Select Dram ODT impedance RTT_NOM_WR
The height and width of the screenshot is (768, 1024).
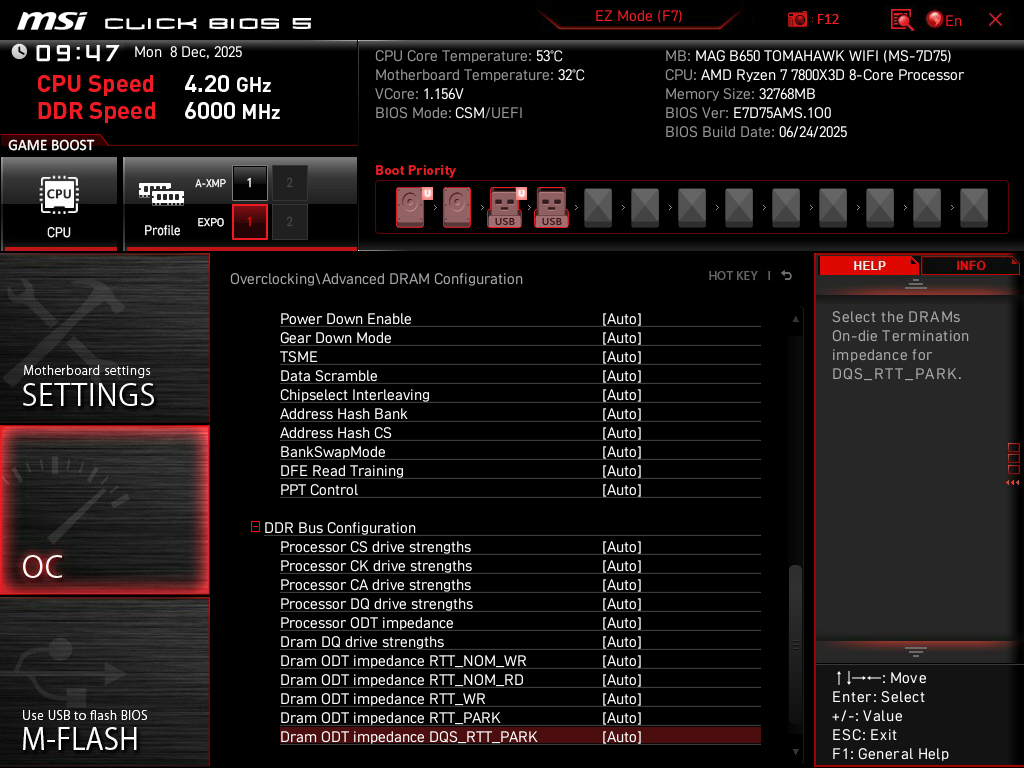pos(520,661)
